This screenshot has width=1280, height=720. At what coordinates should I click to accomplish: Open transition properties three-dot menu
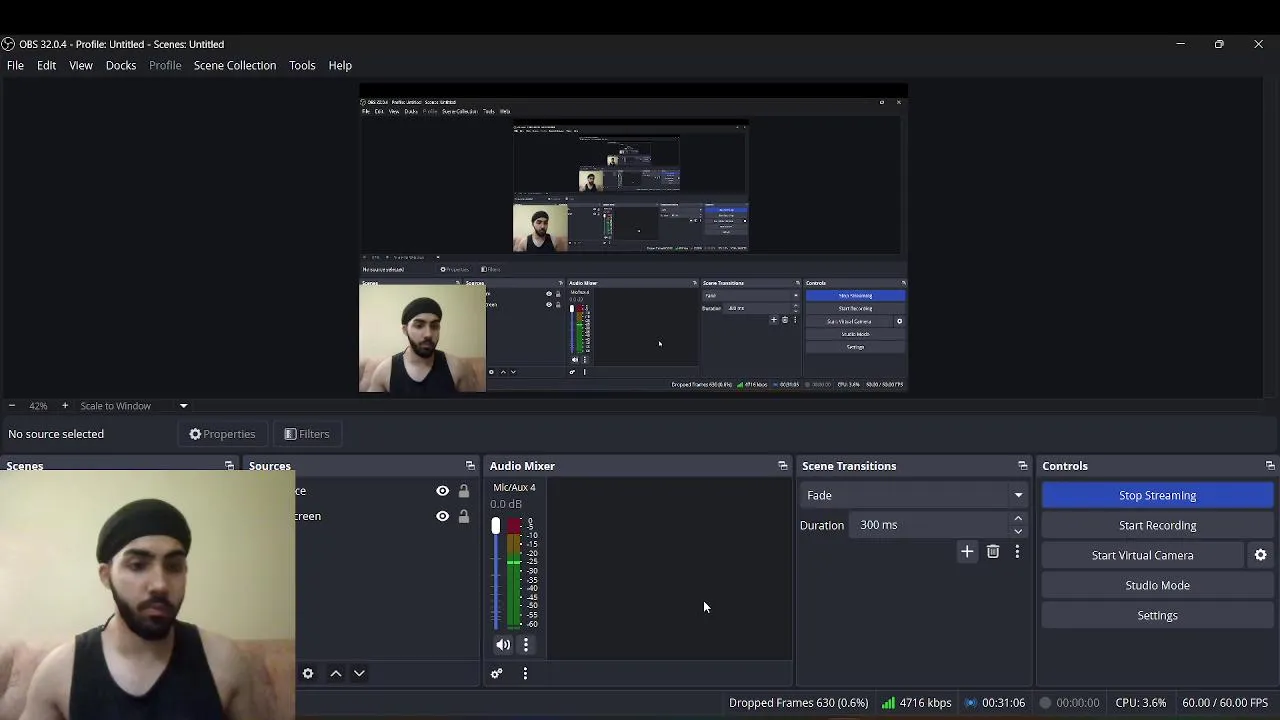tap(1017, 552)
